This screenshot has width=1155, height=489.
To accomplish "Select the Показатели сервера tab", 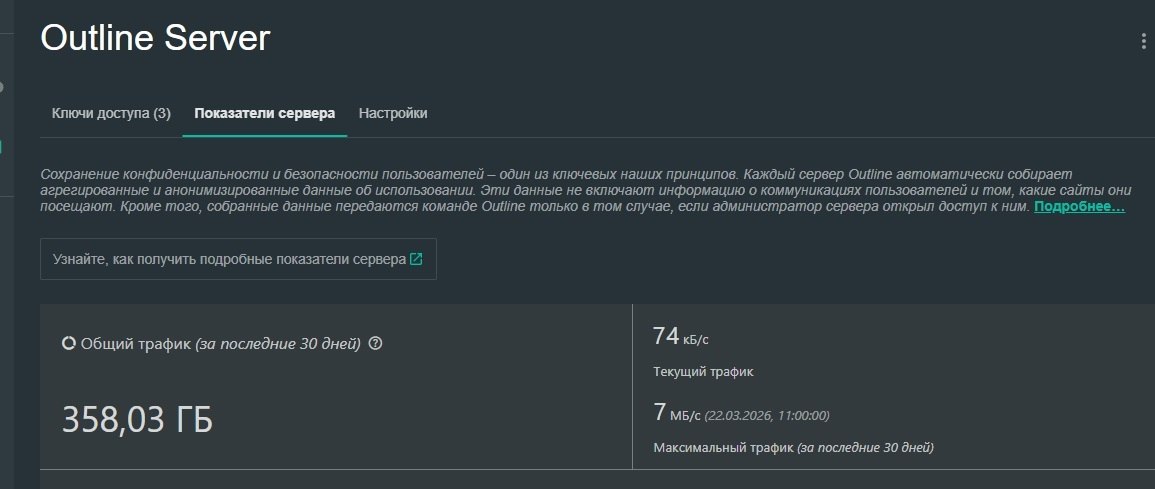I will [264, 113].
